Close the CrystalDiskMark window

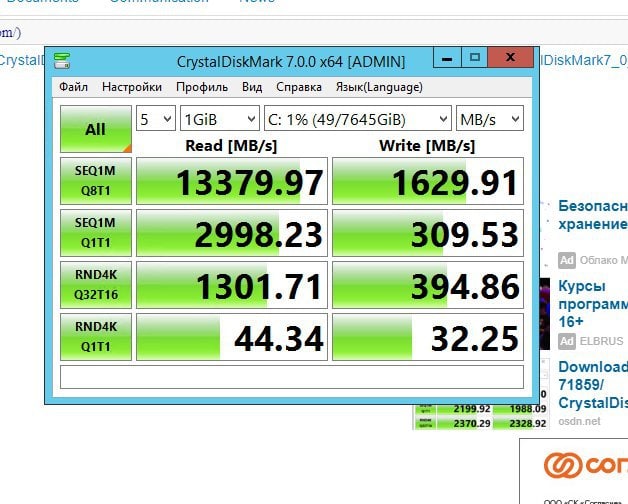pos(510,58)
